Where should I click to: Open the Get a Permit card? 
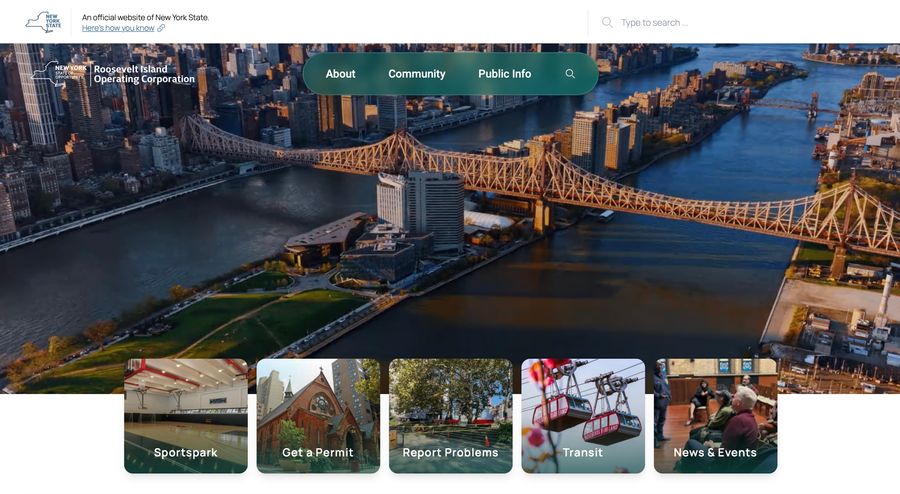[x=318, y=416]
